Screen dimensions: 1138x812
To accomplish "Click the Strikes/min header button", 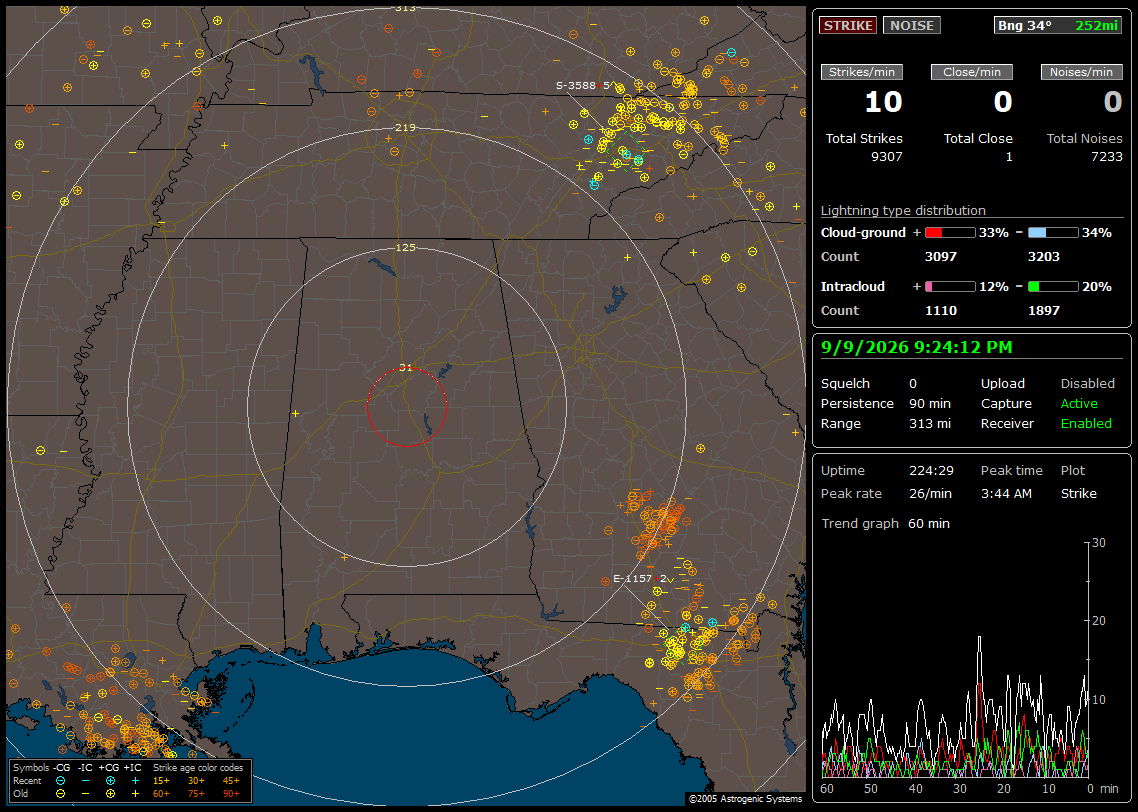I will click(861, 72).
